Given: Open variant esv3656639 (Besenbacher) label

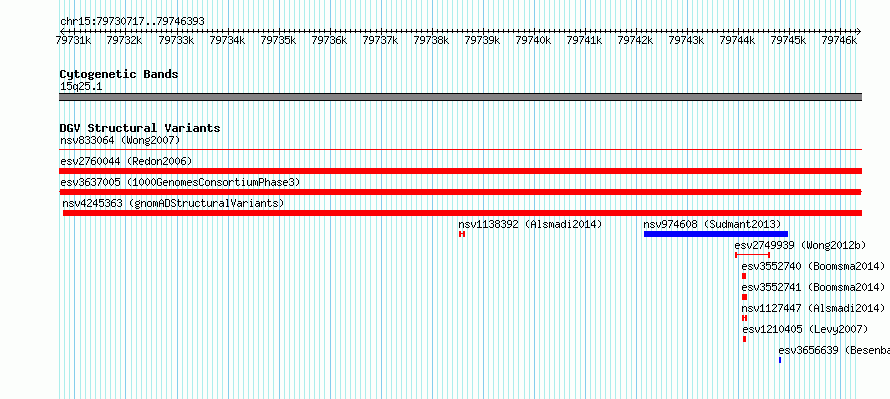Looking at the screenshot, I should pos(834,350).
